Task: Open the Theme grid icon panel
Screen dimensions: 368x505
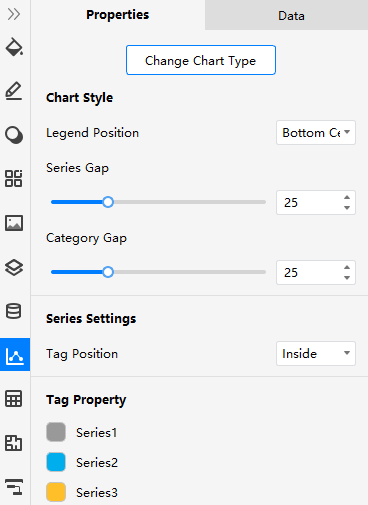Action: (x=14, y=178)
